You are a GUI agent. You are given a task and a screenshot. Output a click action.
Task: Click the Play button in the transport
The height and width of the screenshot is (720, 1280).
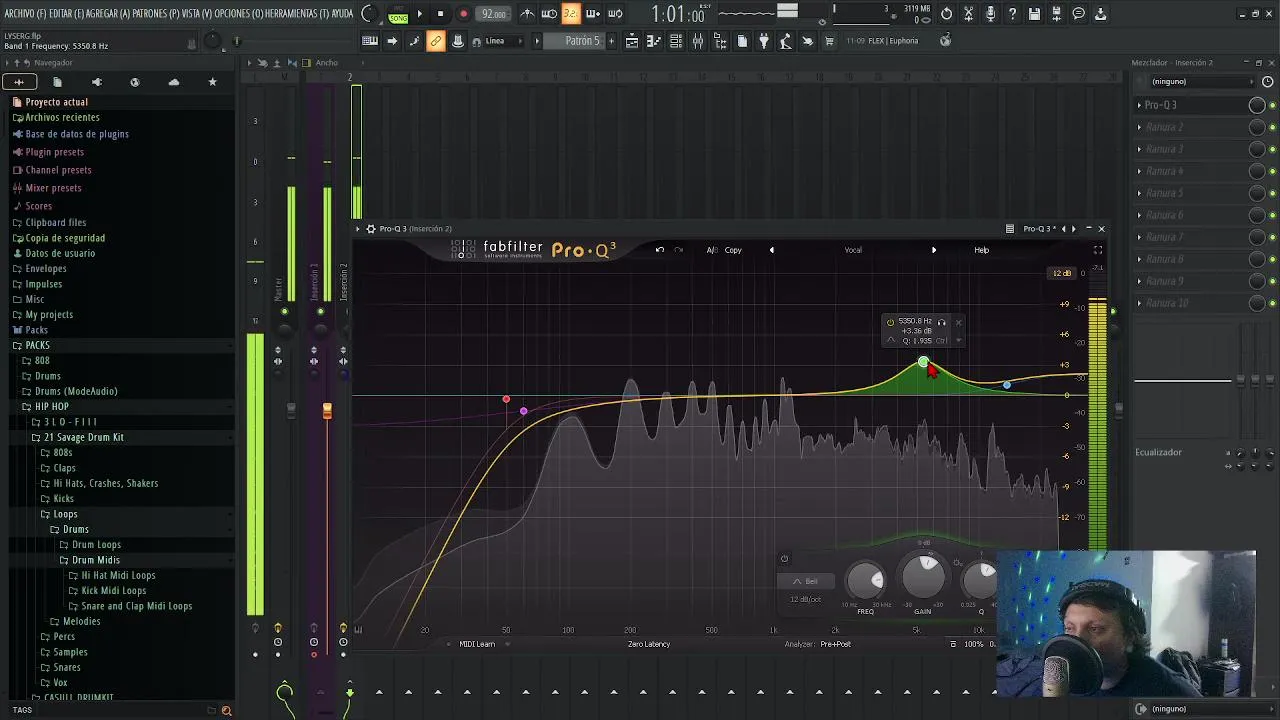click(x=419, y=14)
